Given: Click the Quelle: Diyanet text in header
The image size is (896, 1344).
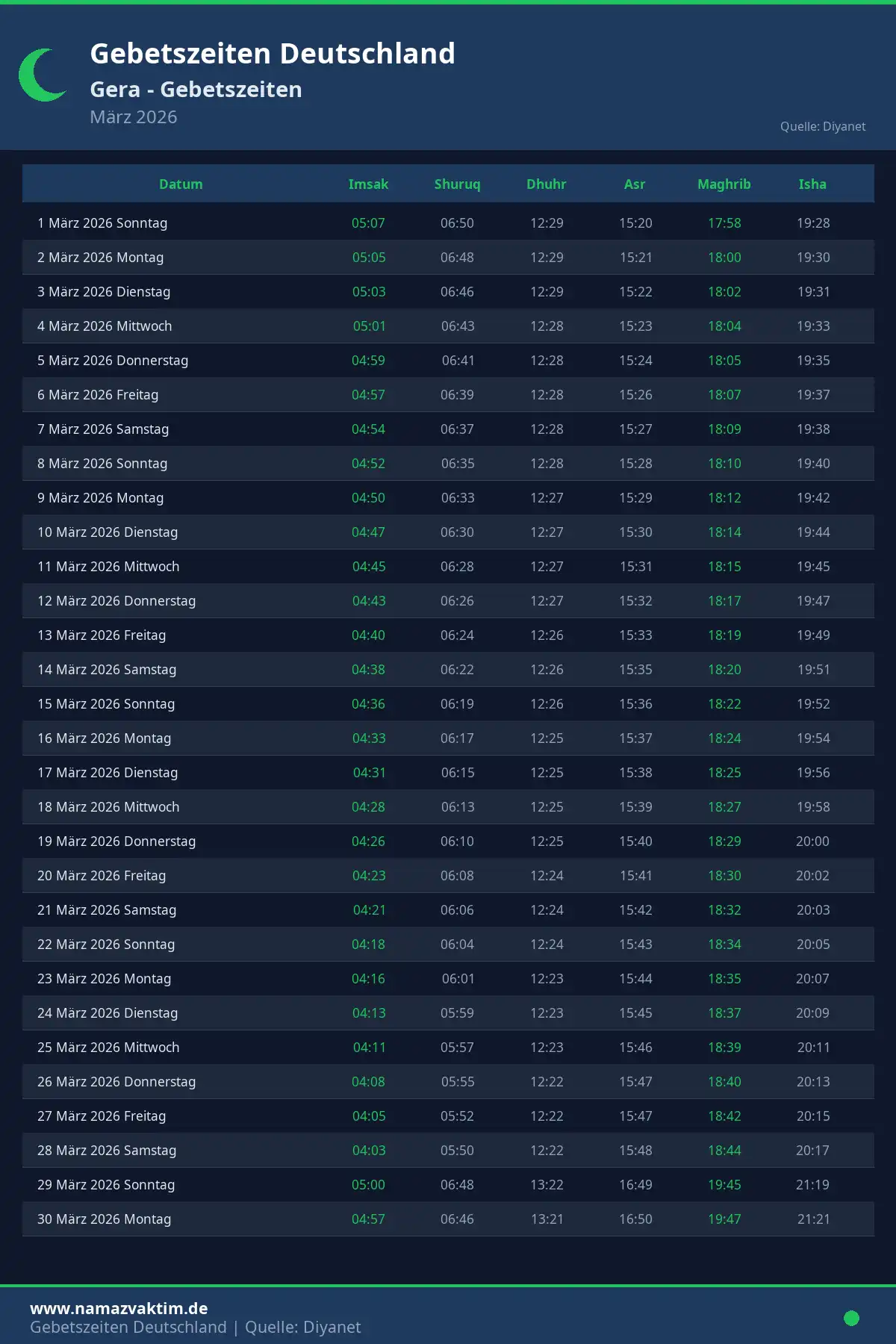Looking at the screenshot, I should (x=823, y=127).
